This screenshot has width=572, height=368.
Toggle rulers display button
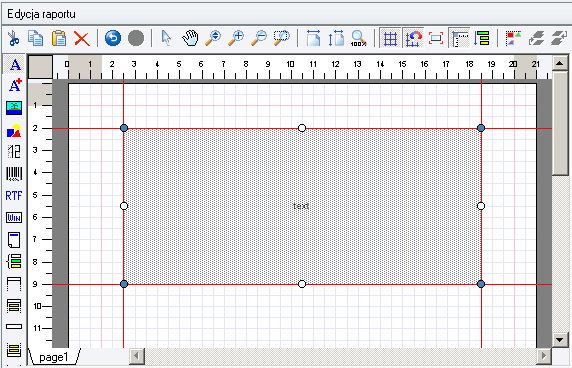(x=459, y=38)
